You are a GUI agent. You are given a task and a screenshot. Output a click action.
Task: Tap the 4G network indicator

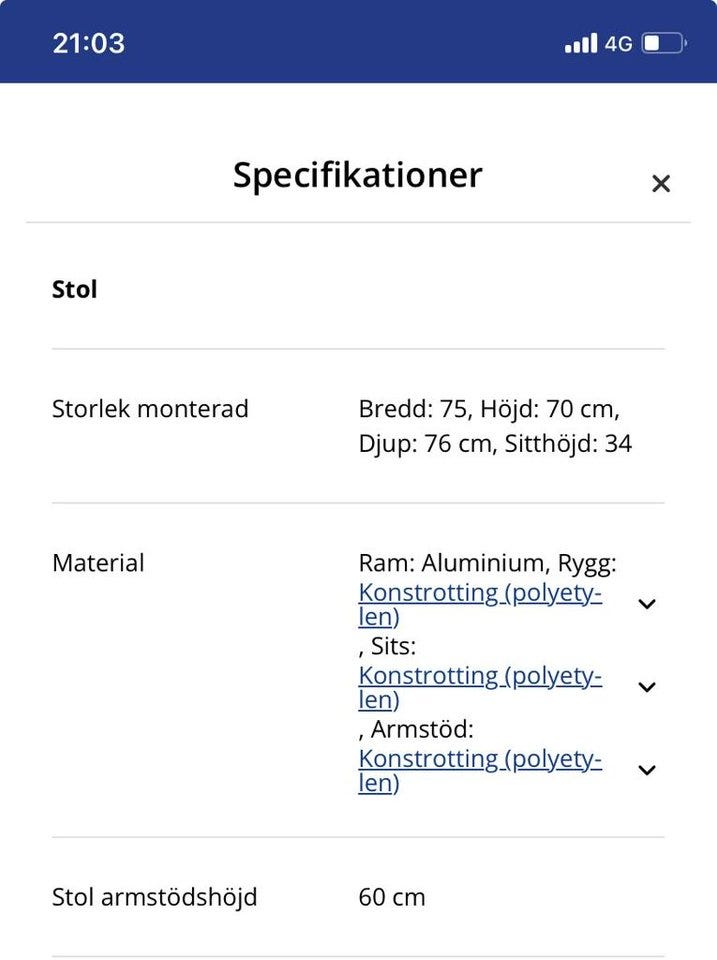click(x=619, y=44)
